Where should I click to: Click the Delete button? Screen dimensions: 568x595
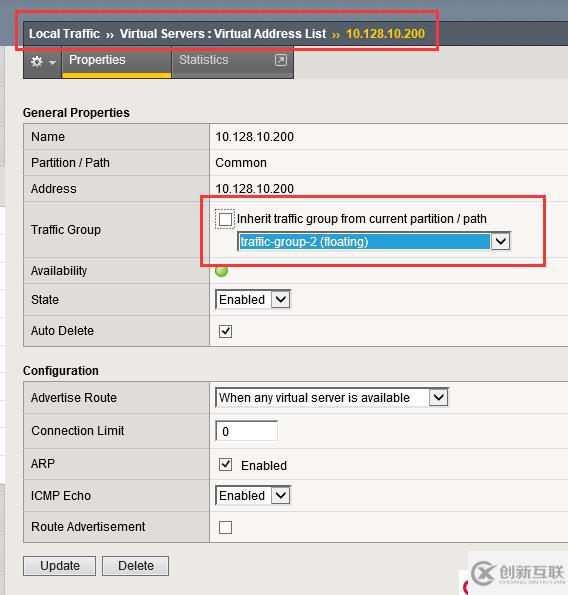(135, 566)
